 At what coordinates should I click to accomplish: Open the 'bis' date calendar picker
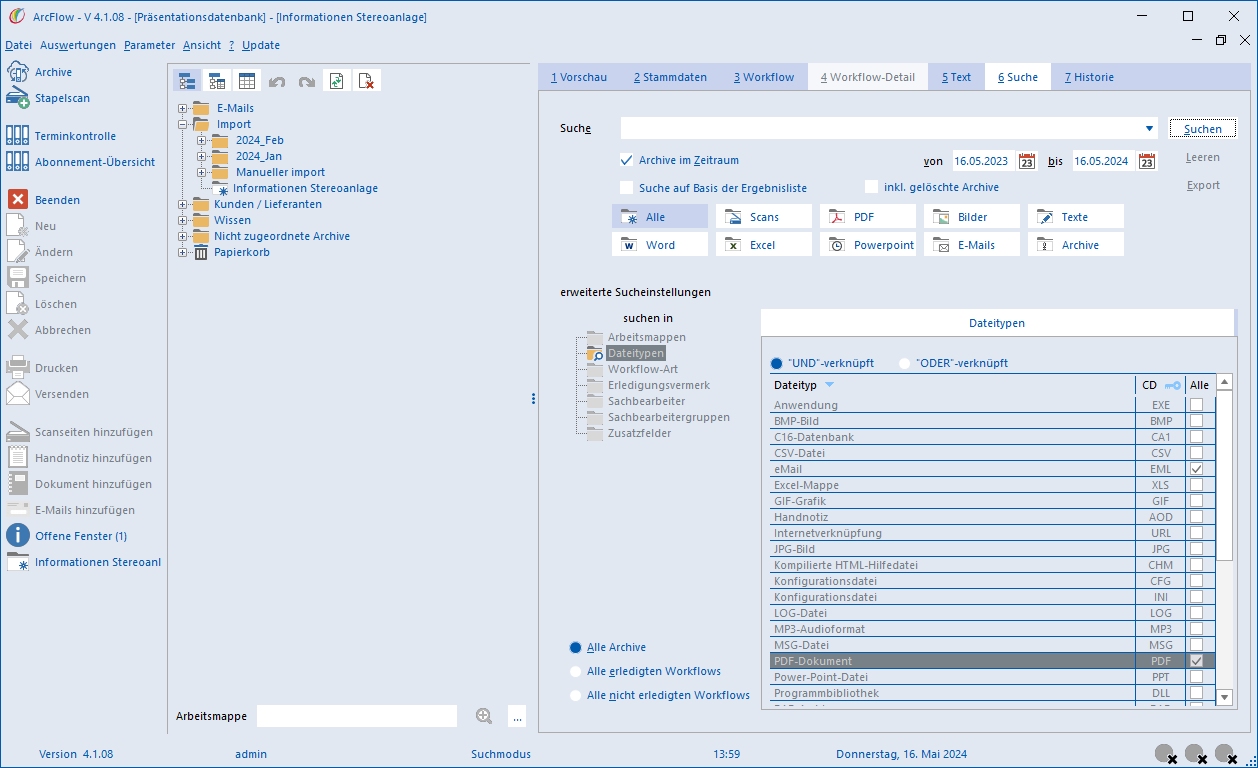point(1147,161)
